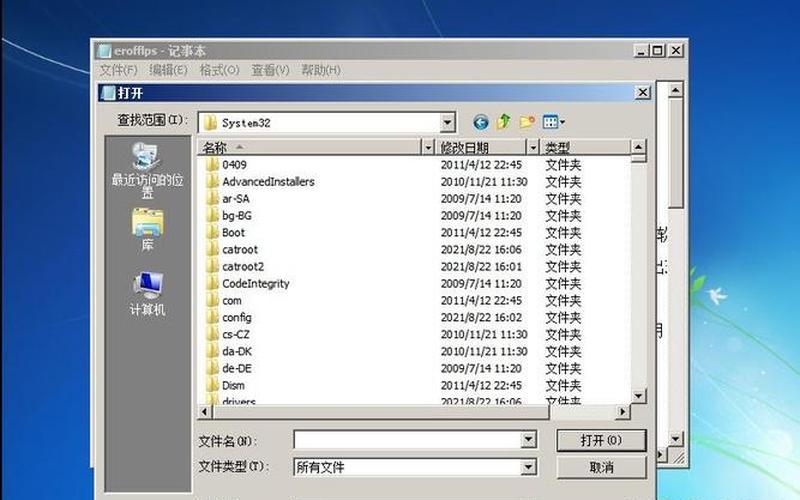Open the view menu icon in dialog toolbar

click(554, 122)
